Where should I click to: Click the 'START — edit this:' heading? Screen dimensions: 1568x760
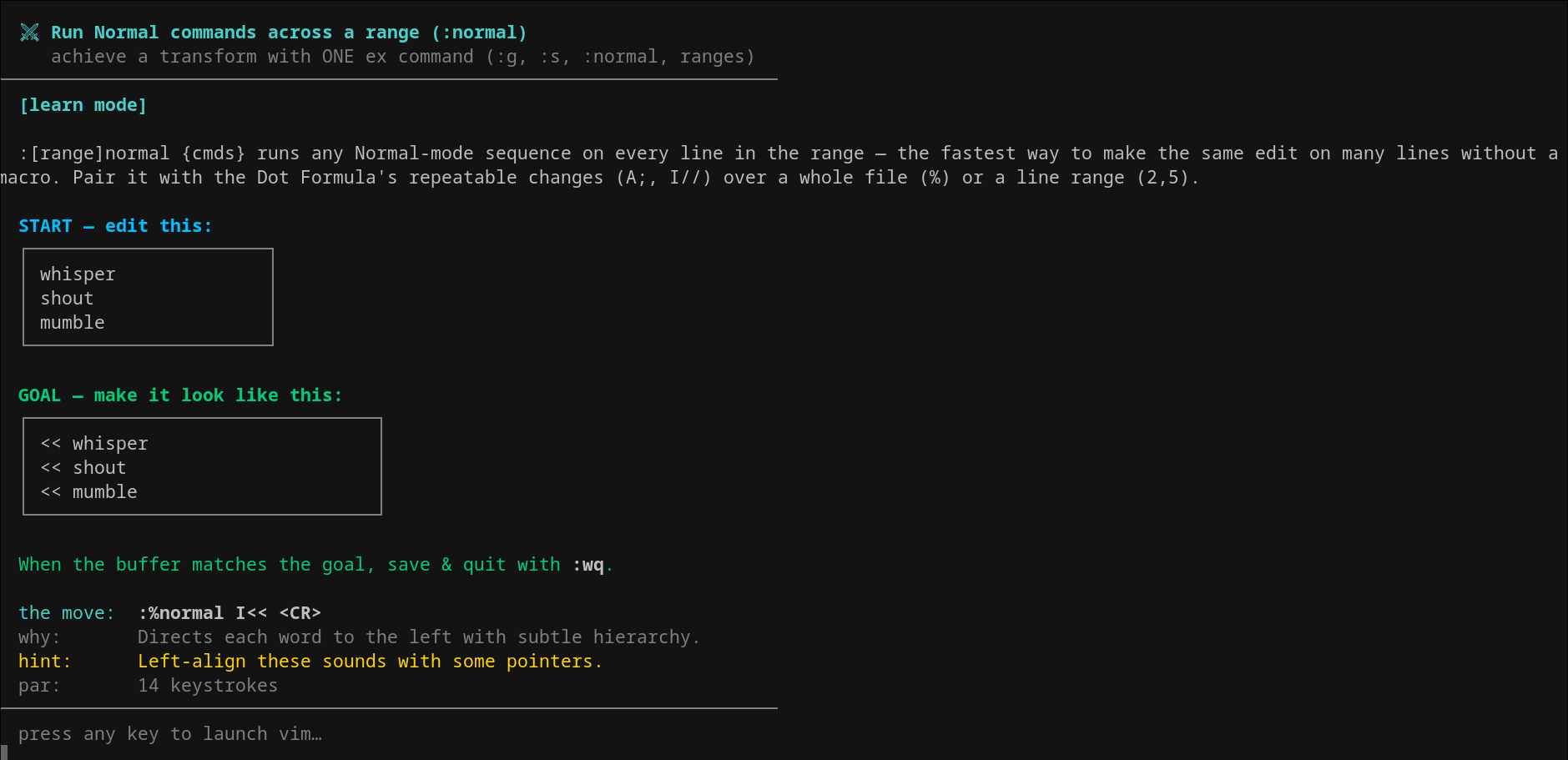point(115,226)
